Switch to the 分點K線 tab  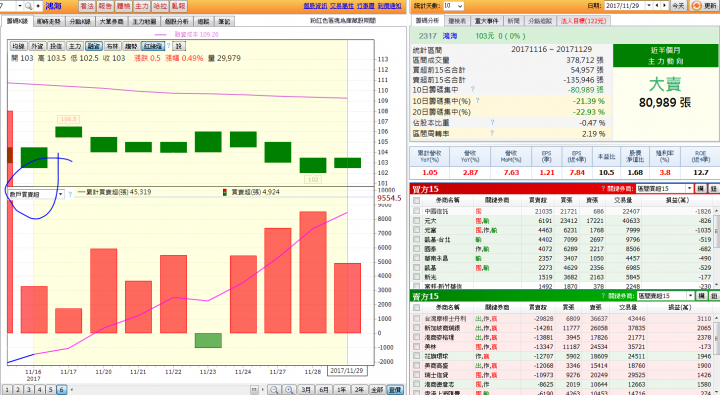pos(80,22)
